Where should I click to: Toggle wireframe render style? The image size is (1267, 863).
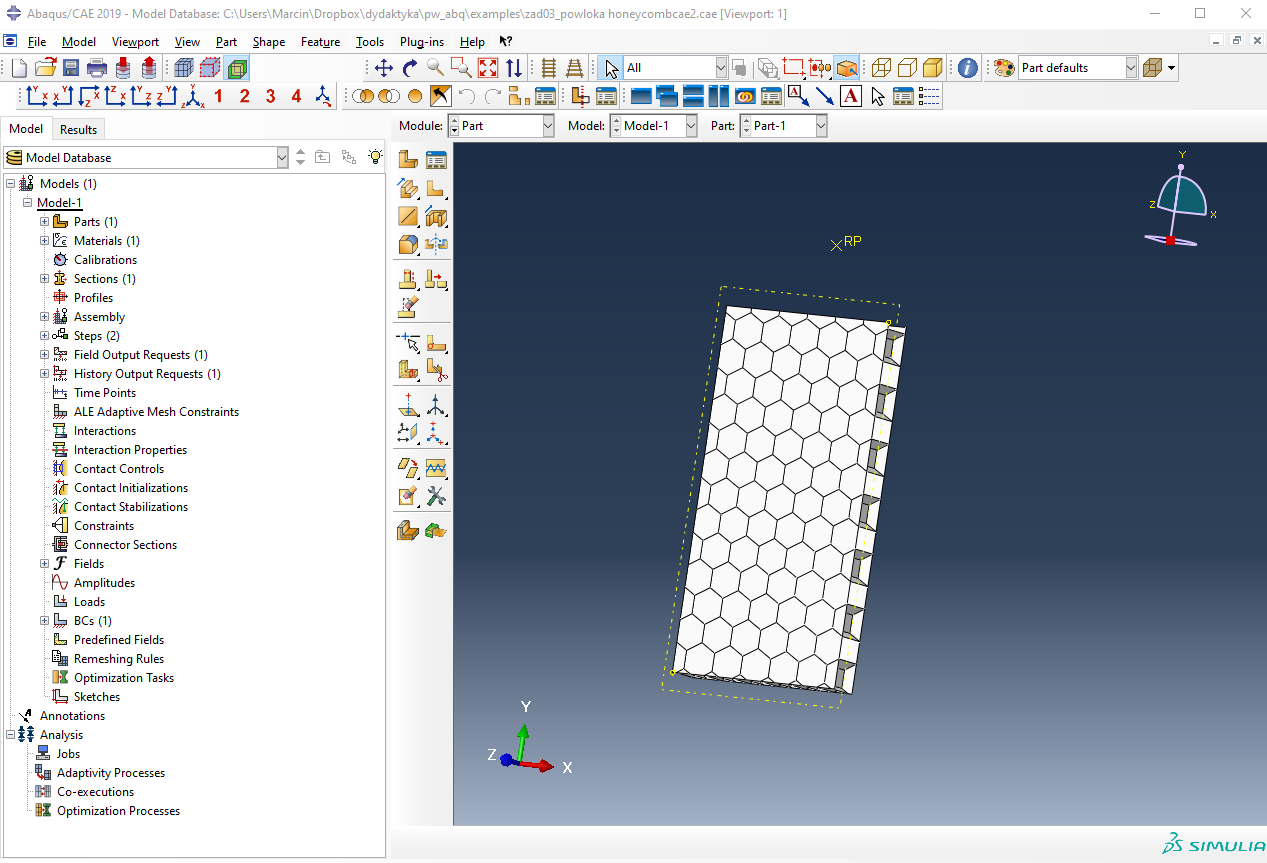[x=881, y=68]
